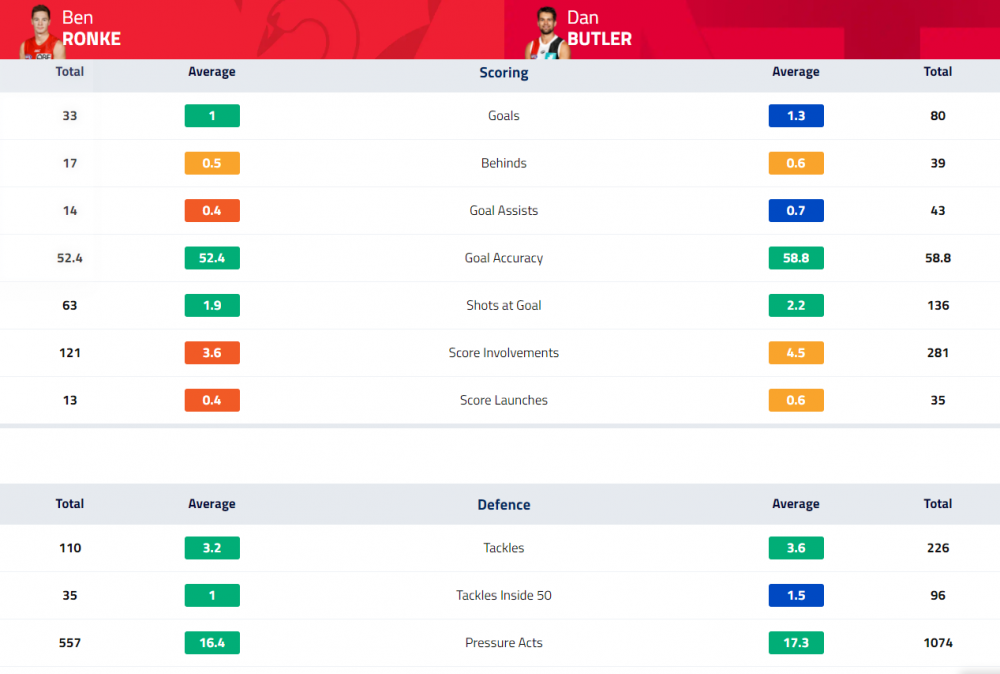
Task: Select the Defence section header
Action: click(x=503, y=504)
